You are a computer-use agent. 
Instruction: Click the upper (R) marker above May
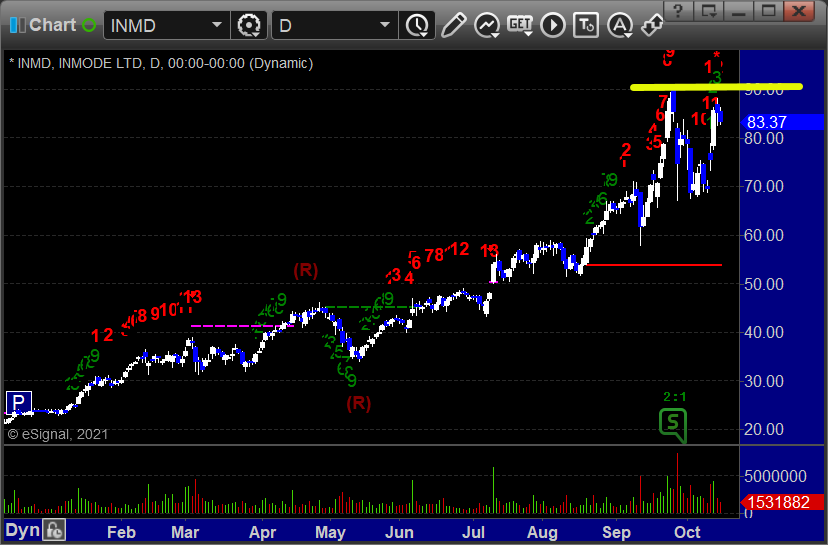tap(306, 271)
